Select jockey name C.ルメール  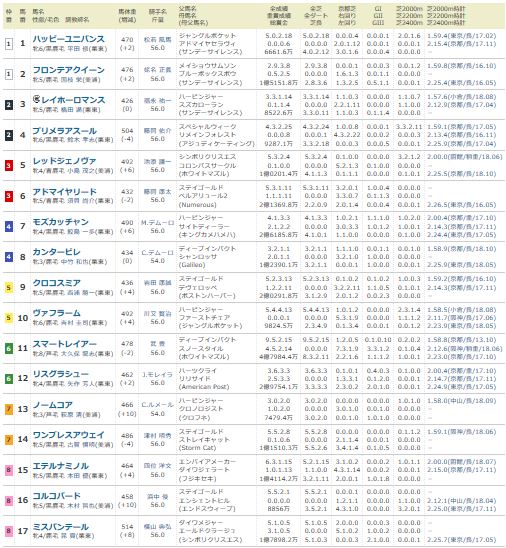[158, 405]
